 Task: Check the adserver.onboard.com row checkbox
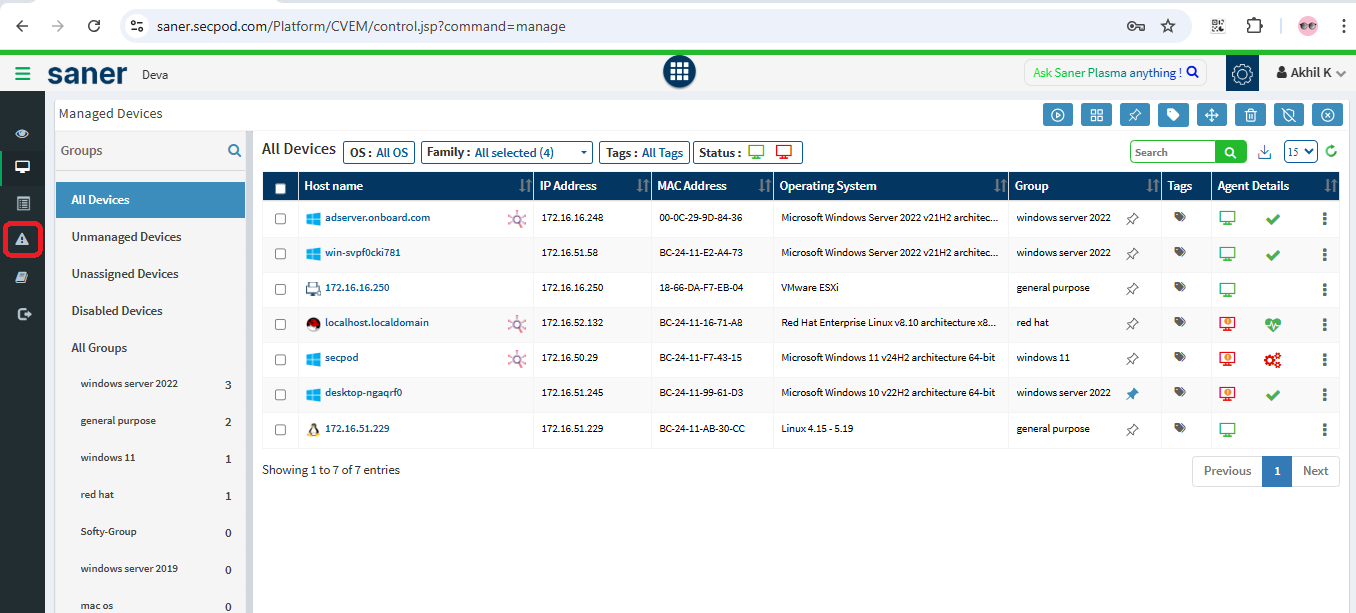(x=280, y=218)
